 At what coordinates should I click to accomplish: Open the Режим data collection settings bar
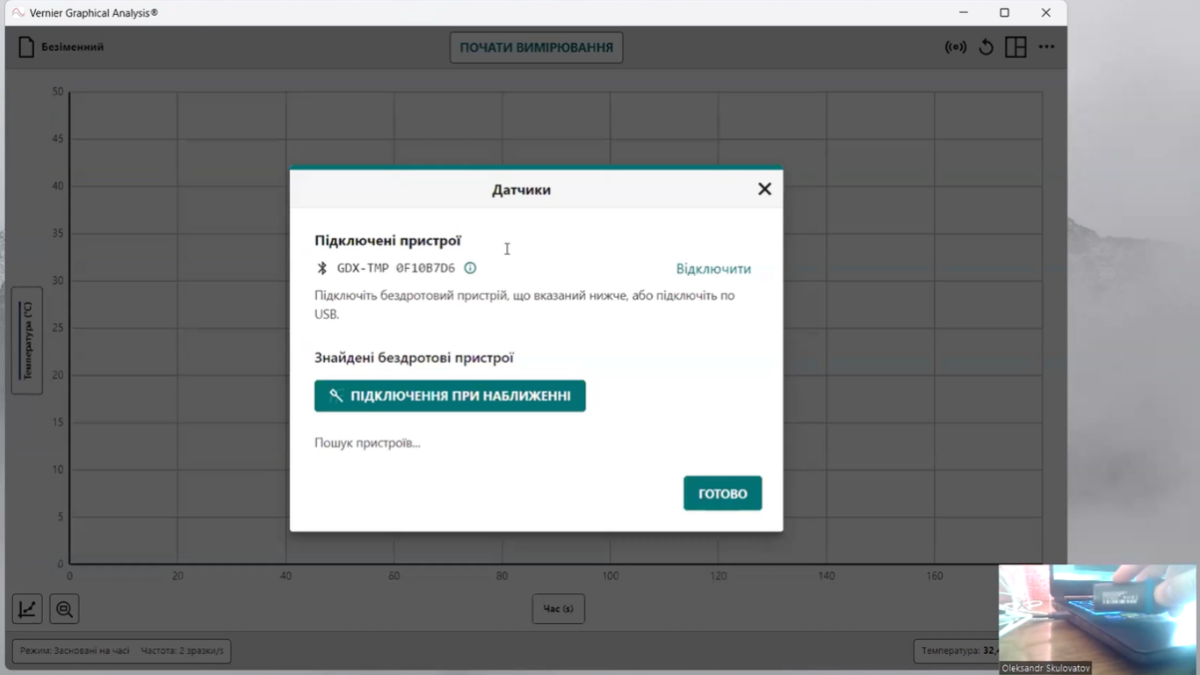121,651
